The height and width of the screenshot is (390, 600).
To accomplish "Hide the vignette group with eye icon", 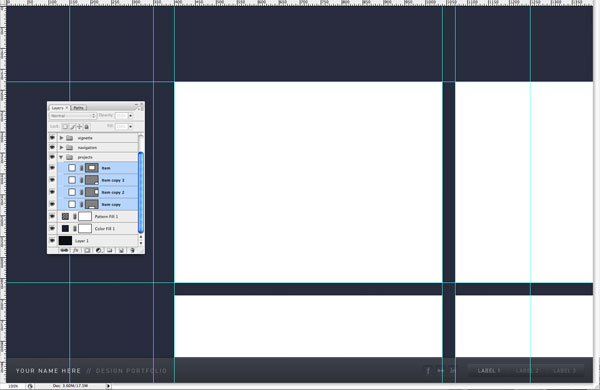I will pyautogui.click(x=52, y=138).
